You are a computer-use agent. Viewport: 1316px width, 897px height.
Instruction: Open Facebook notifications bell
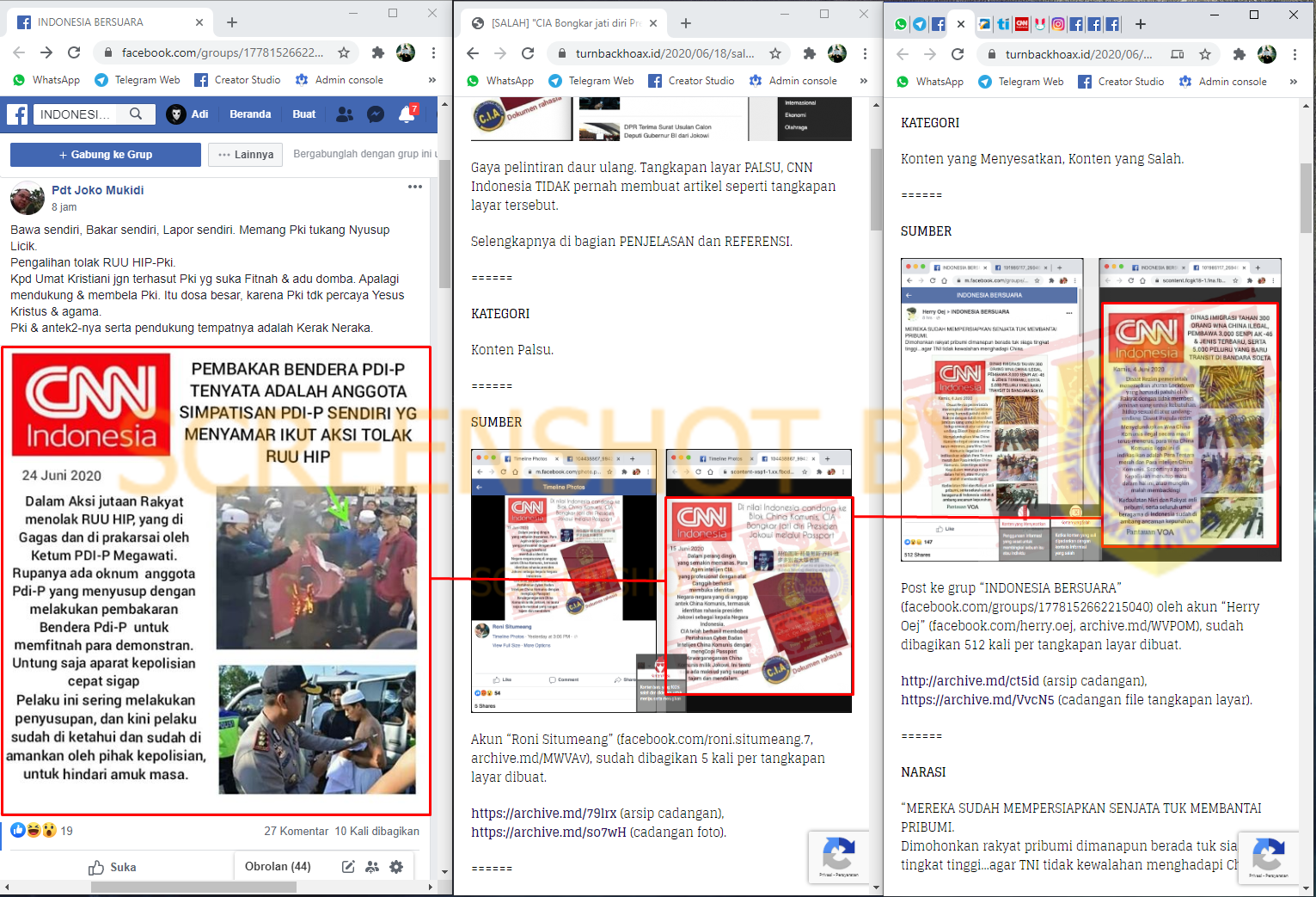pyautogui.click(x=407, y=114)
